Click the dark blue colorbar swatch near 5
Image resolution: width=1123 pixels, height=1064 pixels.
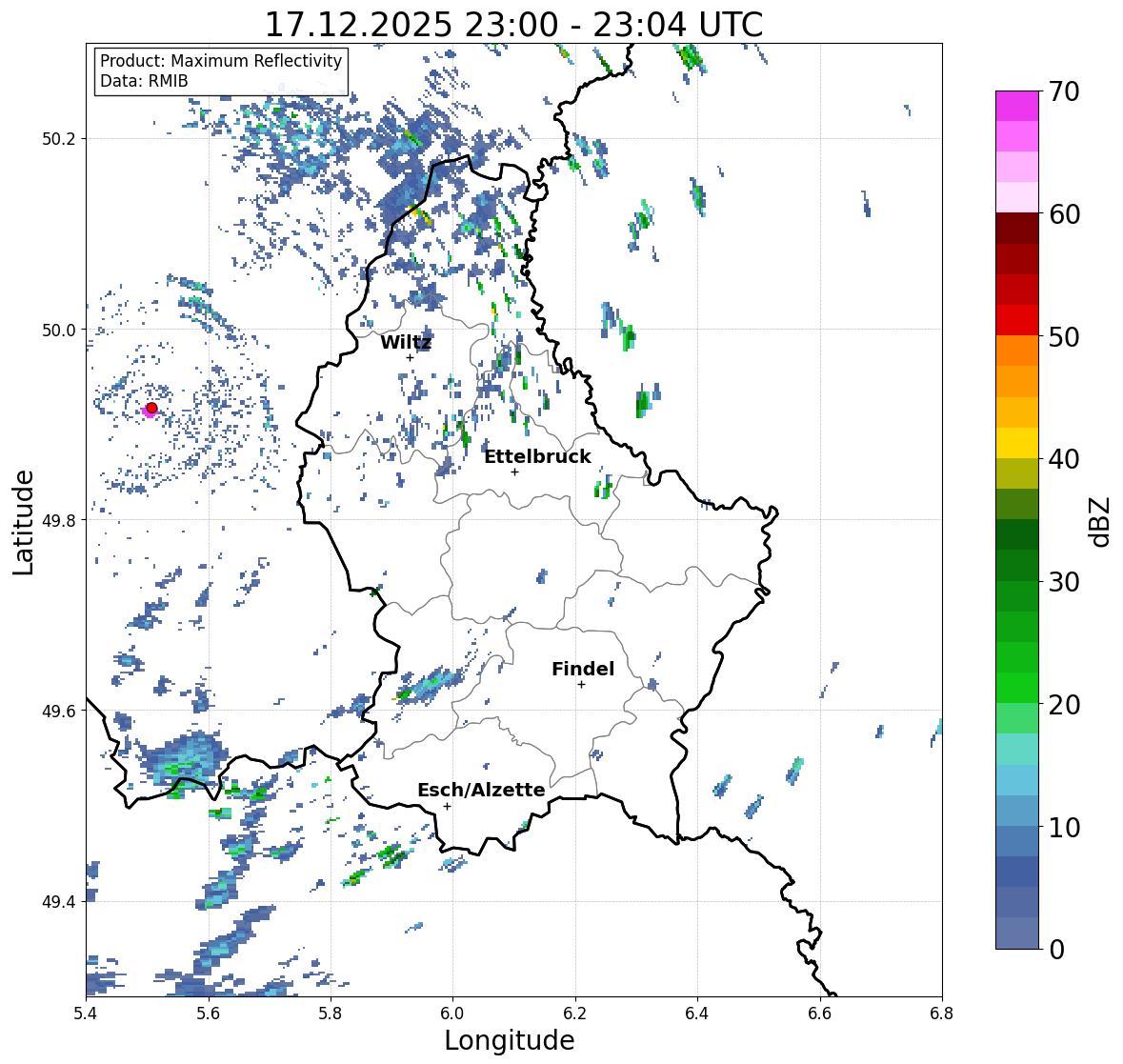[1017, 872]
